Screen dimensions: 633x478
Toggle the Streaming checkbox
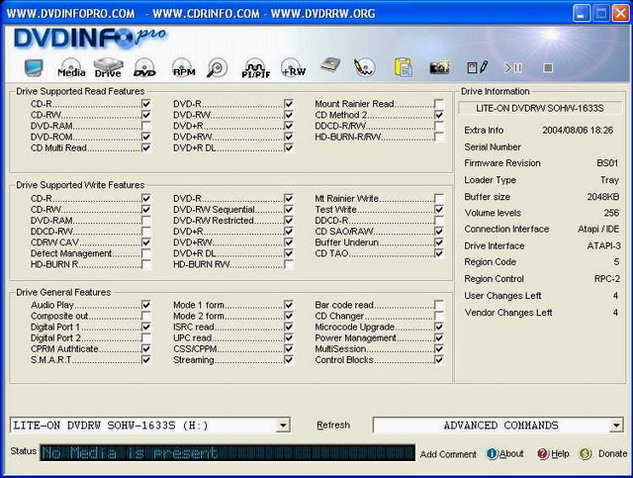pos(288,360)
